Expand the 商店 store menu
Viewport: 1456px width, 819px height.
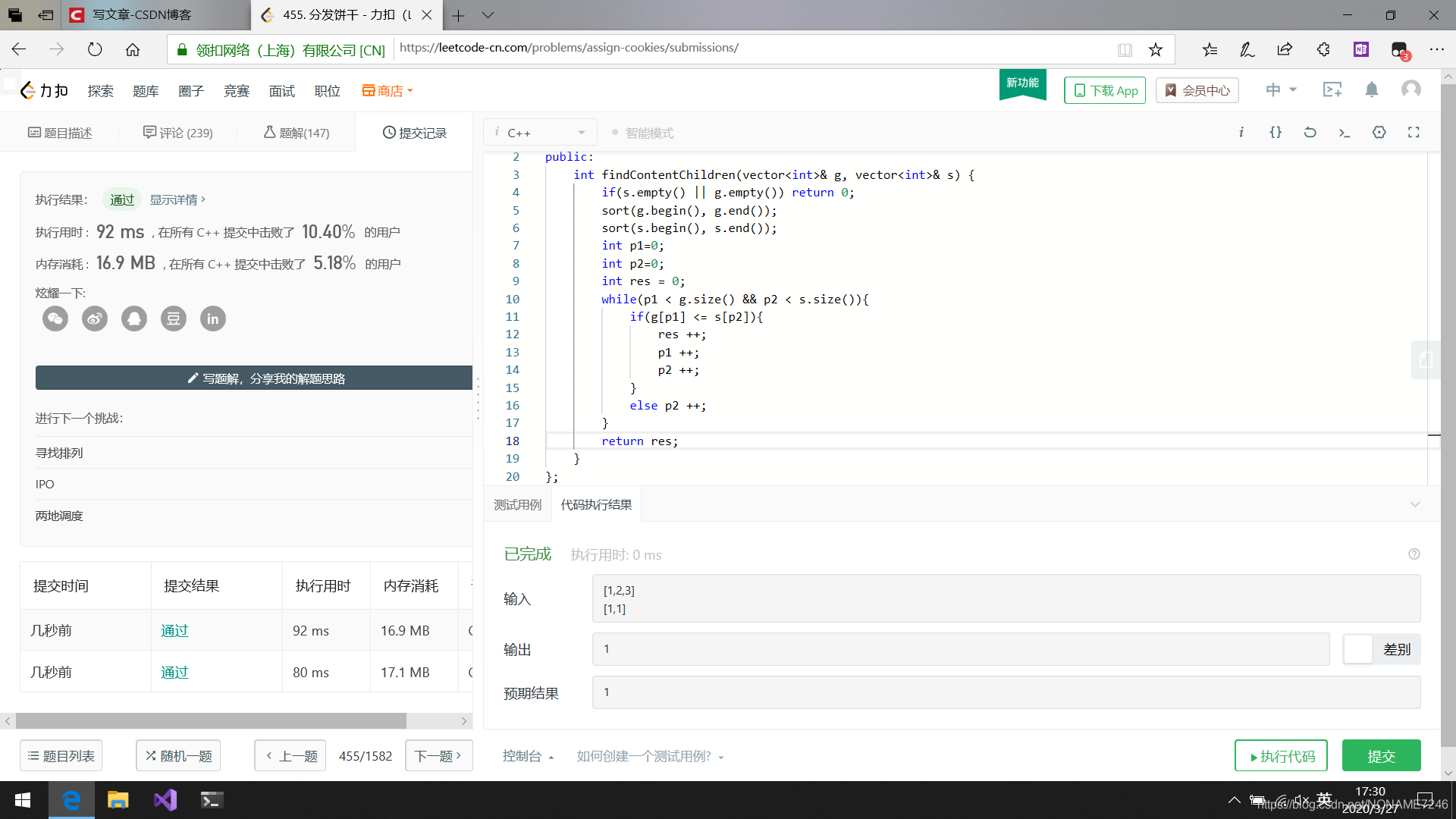coord(388,91)
